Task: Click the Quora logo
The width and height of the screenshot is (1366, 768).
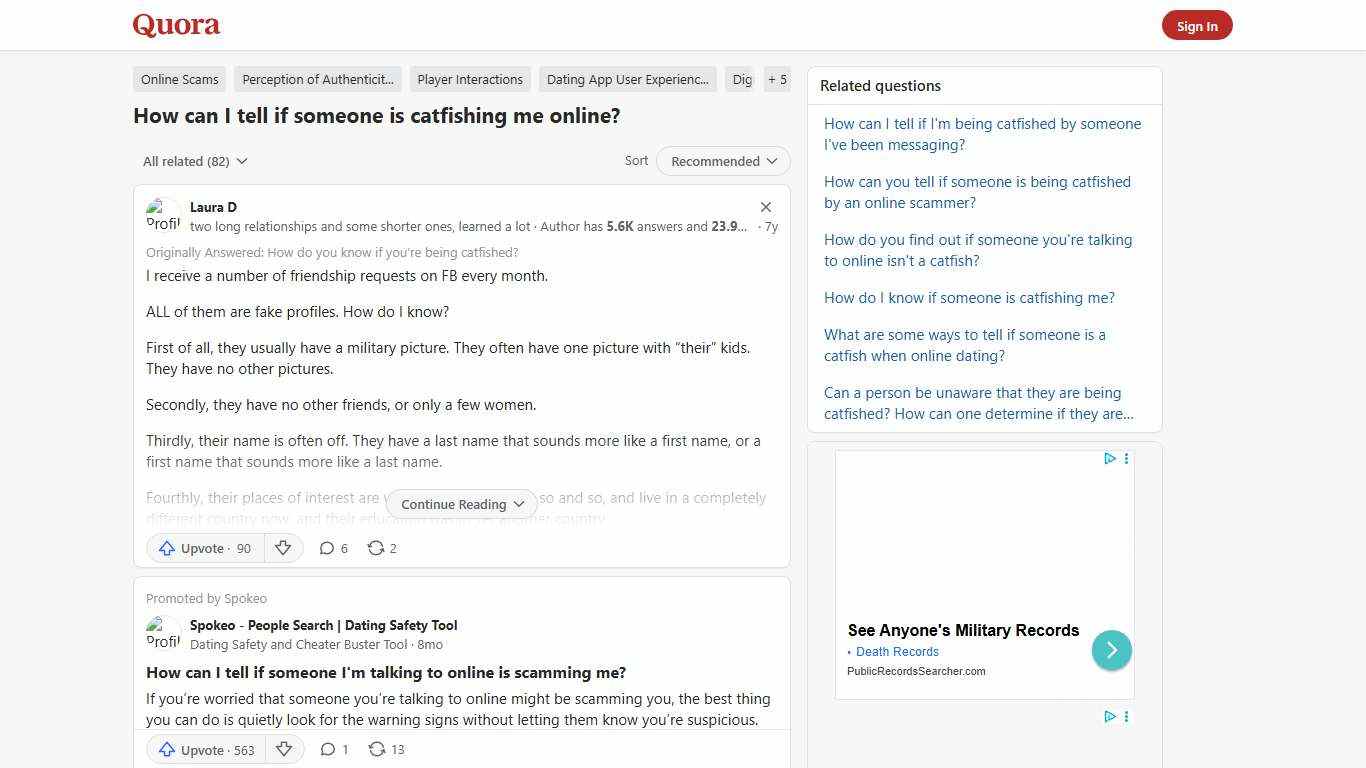Action: click(176, 25)
